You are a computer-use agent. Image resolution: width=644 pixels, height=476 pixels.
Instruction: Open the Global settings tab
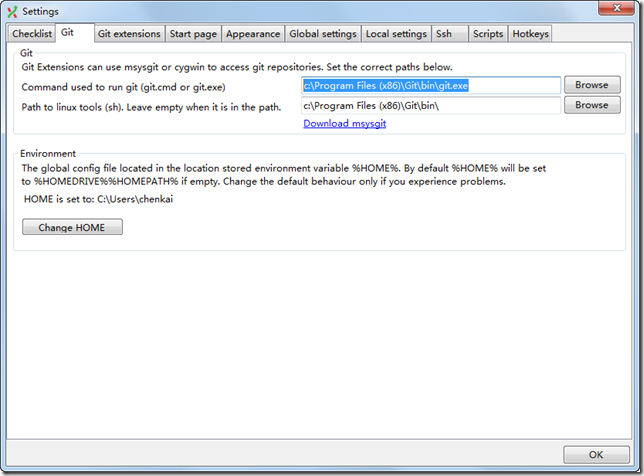pyautogui.click(x=323, y=34)
